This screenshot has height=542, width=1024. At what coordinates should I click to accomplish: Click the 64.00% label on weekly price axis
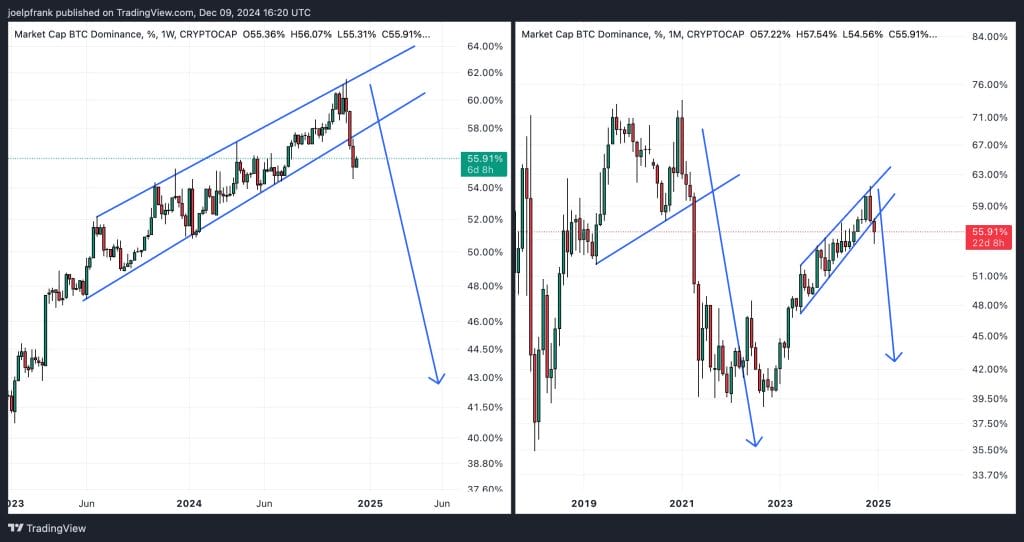(x=485, y=46)
